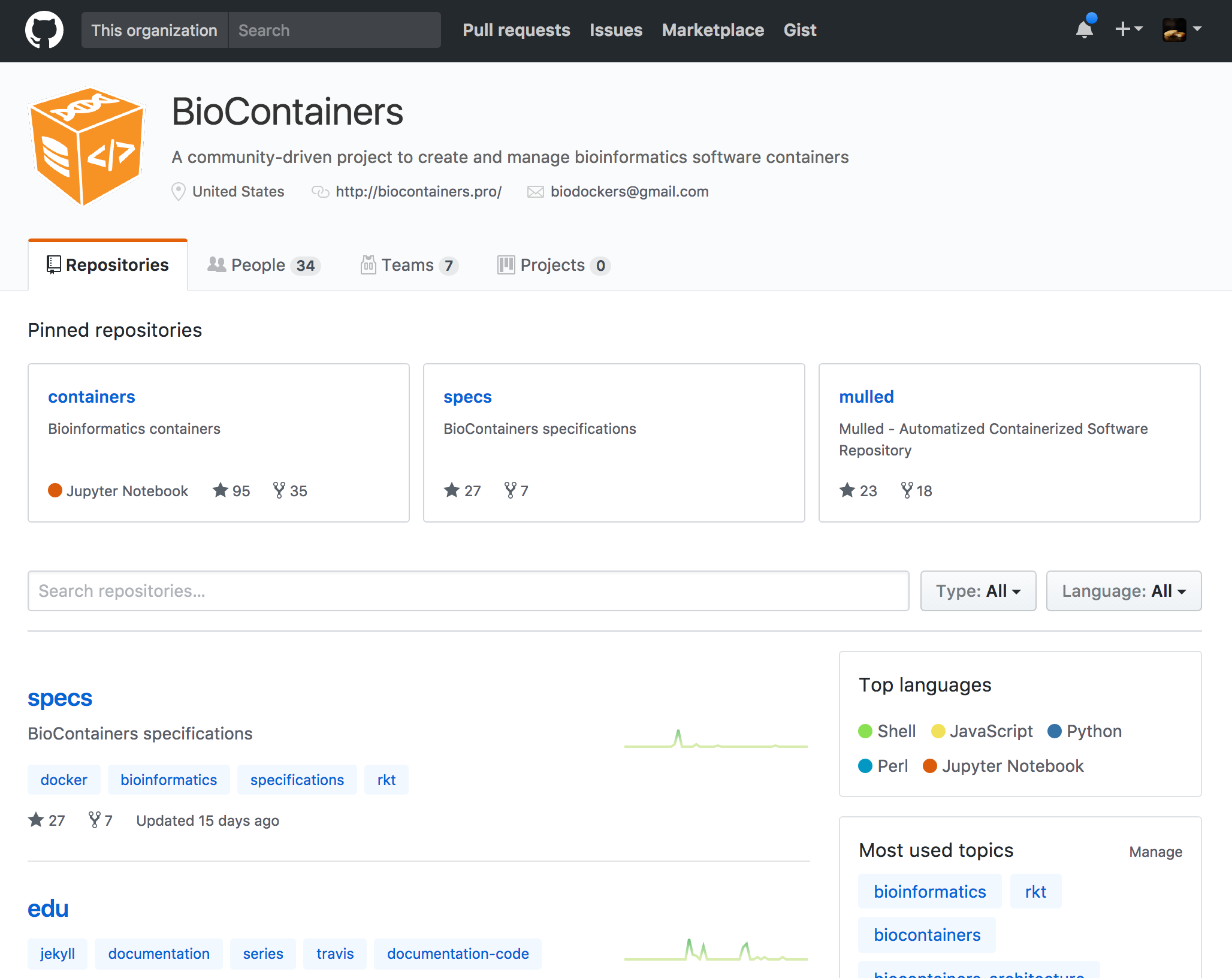Screen dimensions: 1232x978
Task: Select the documentation-code topic tag
Action: pos(458,953)
